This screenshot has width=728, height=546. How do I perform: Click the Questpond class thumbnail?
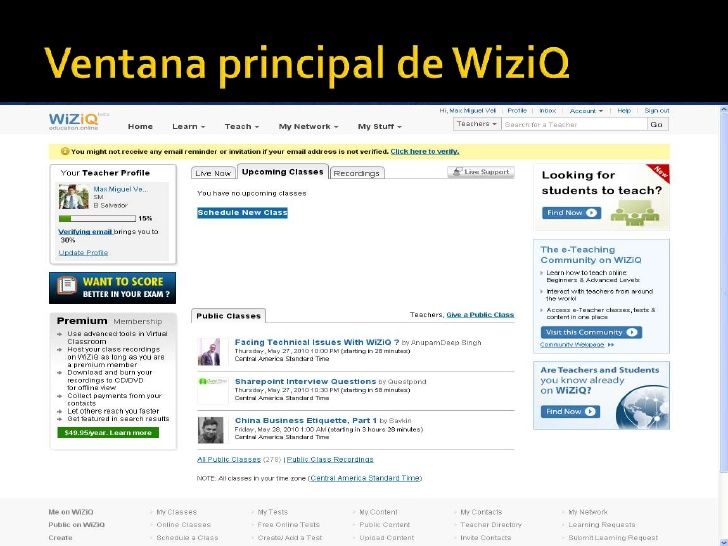point(212,389)
